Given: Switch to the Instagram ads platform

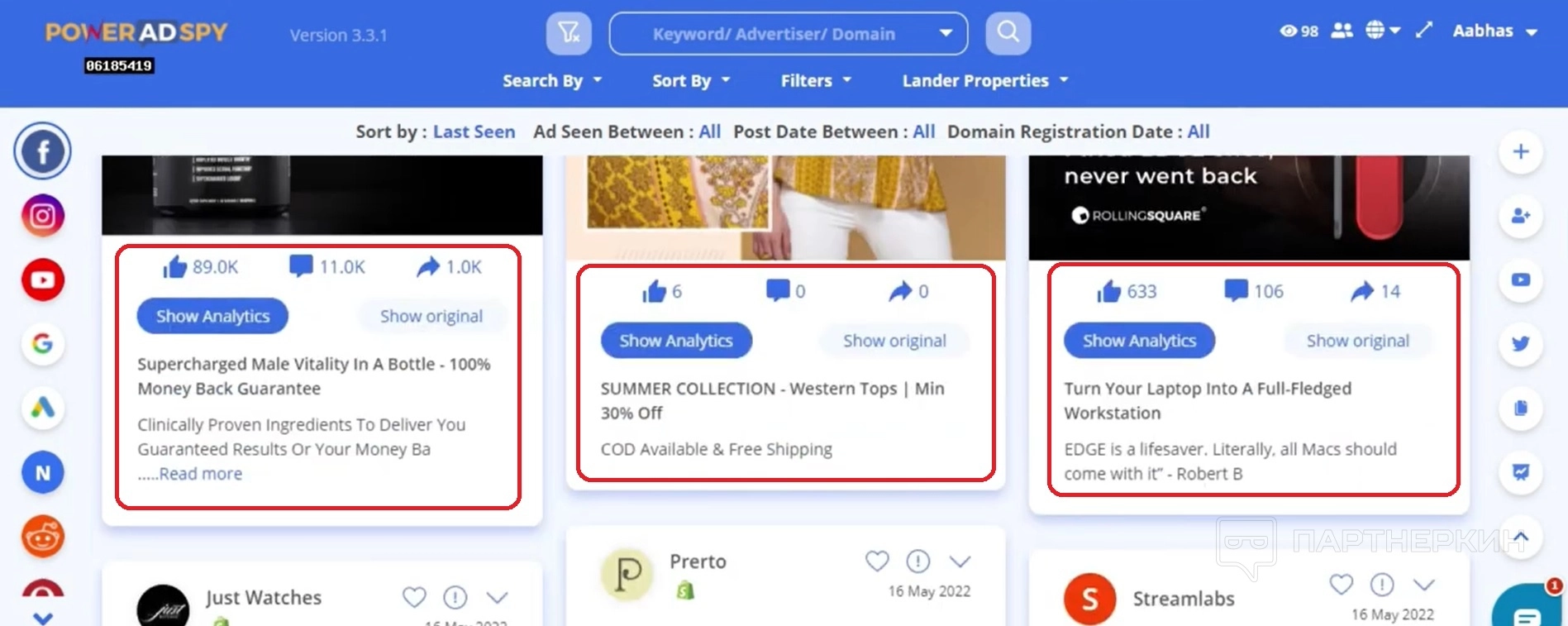Looking at the screenshot, I should [42, 216].
